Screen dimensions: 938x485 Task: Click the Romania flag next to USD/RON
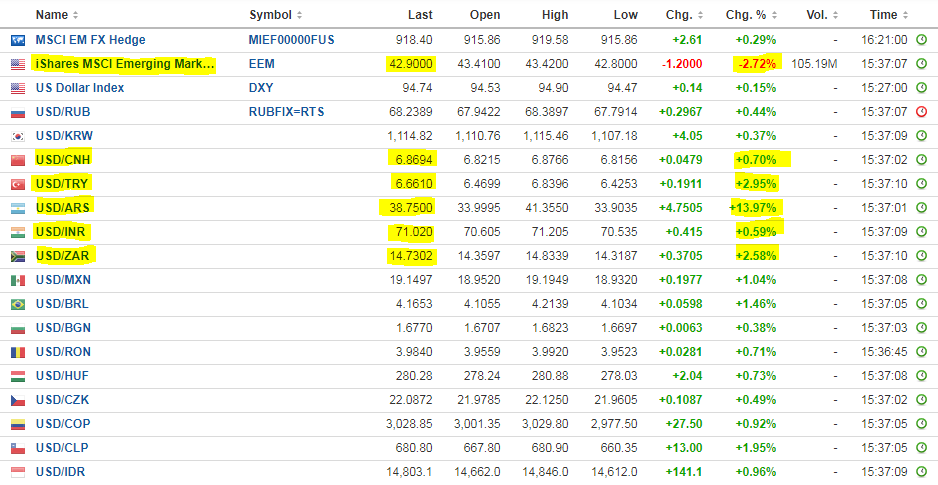click(18, 352)
